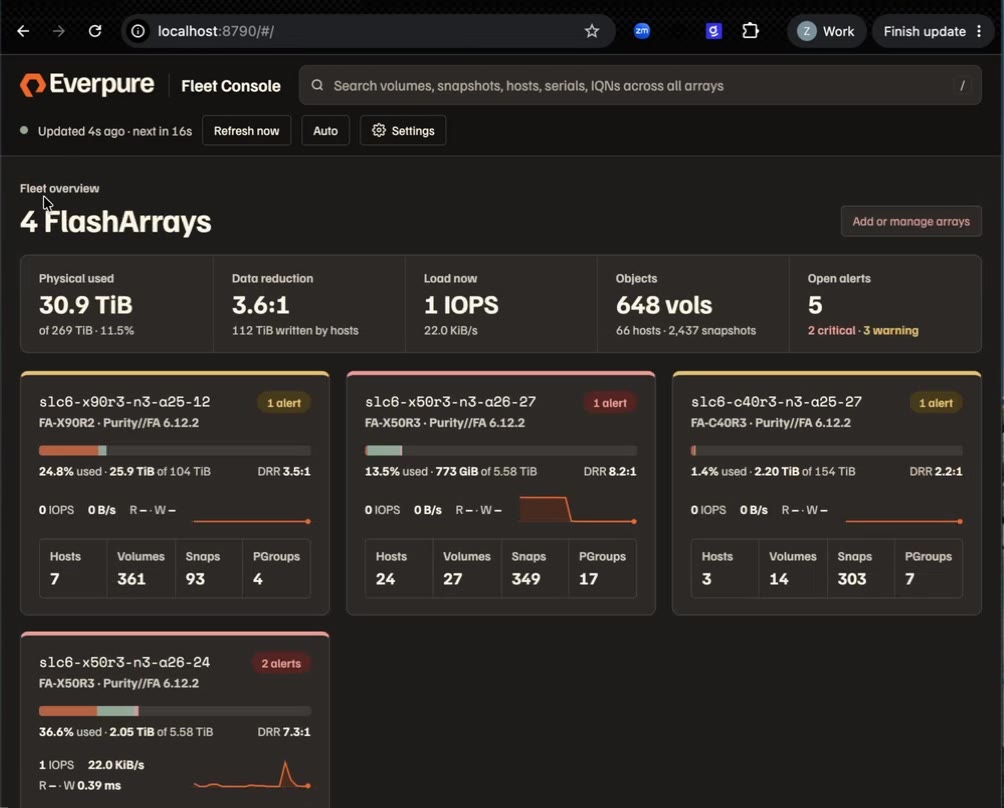The image size is (1004, 808).
Task: Click capacity bar of slc6-x50r3-n3-a26-27
Action: (501, 451)
